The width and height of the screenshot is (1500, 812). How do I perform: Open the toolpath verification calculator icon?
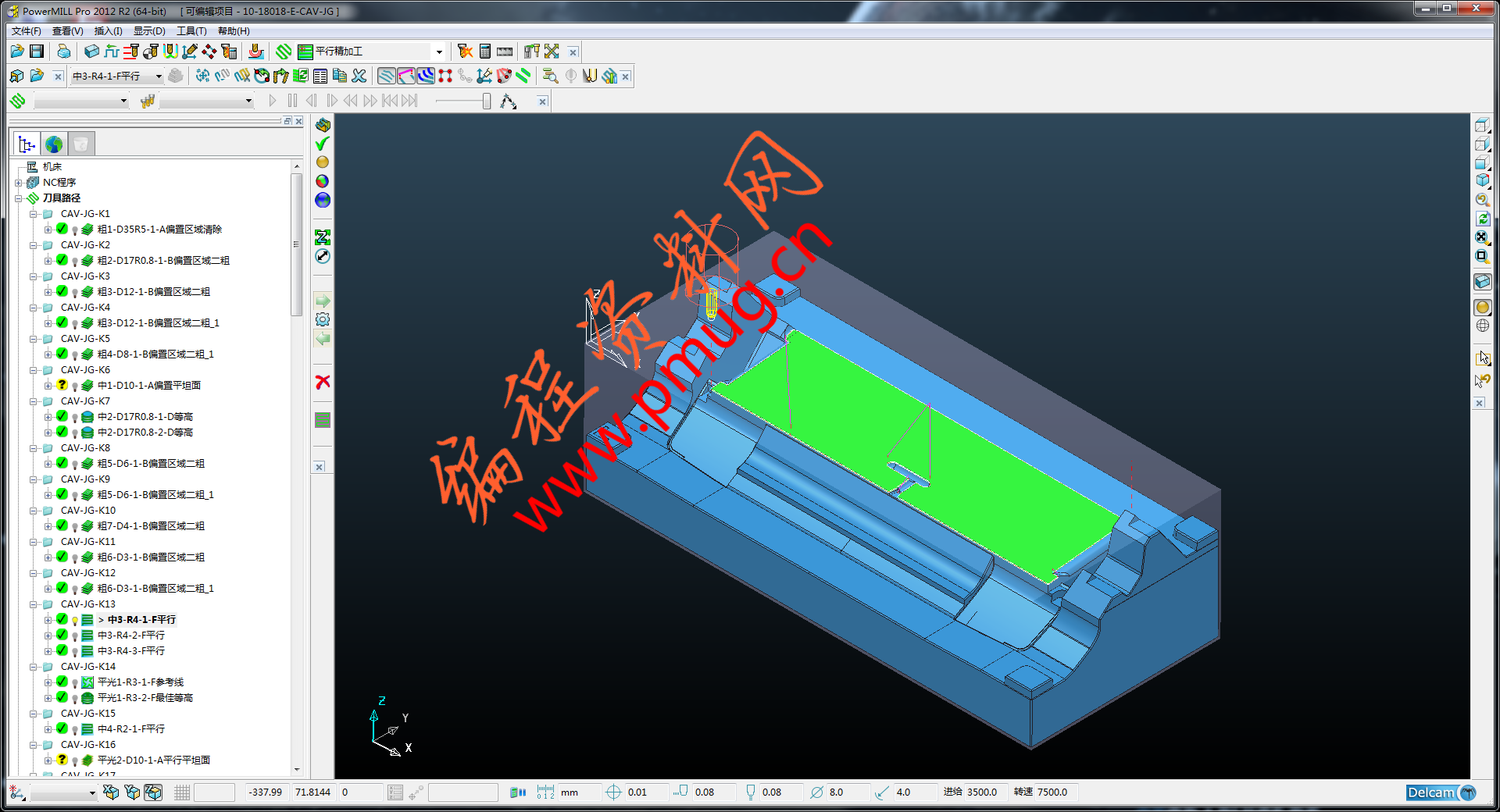(485, 52)
